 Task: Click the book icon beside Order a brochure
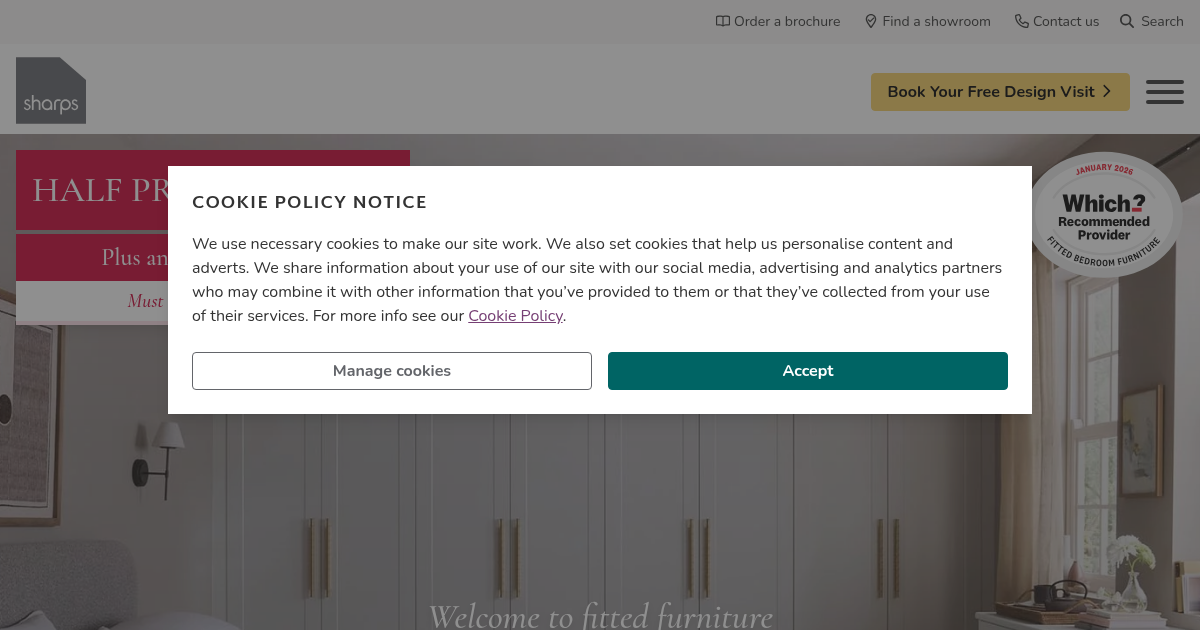click(x=723, y=21)
